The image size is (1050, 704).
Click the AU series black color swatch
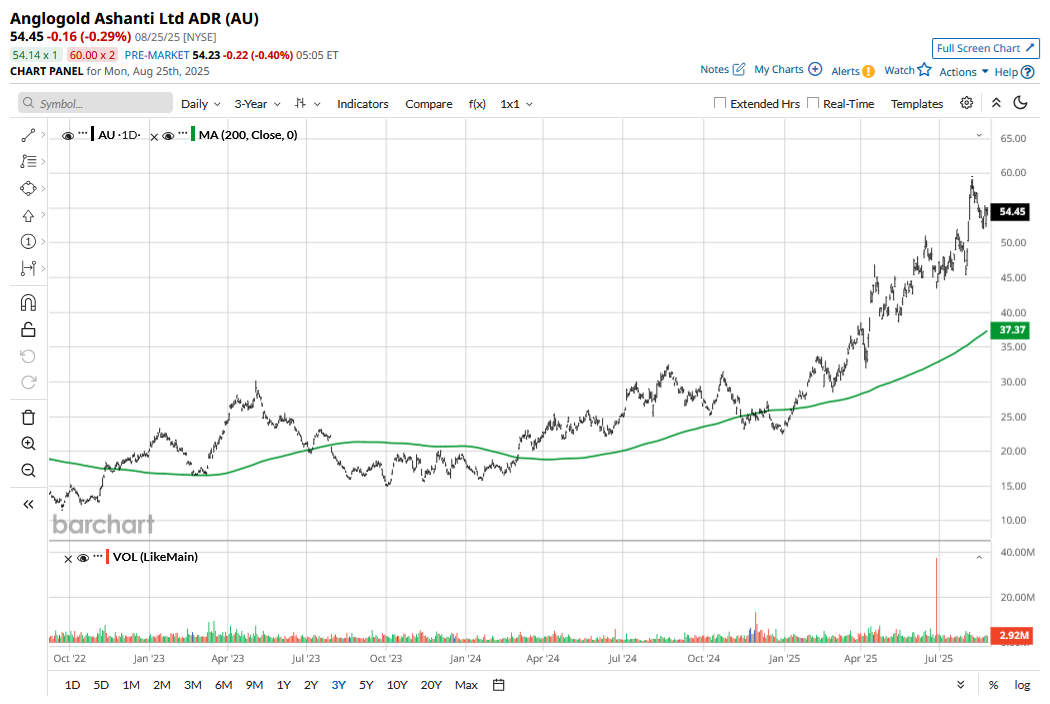point(92,135)
